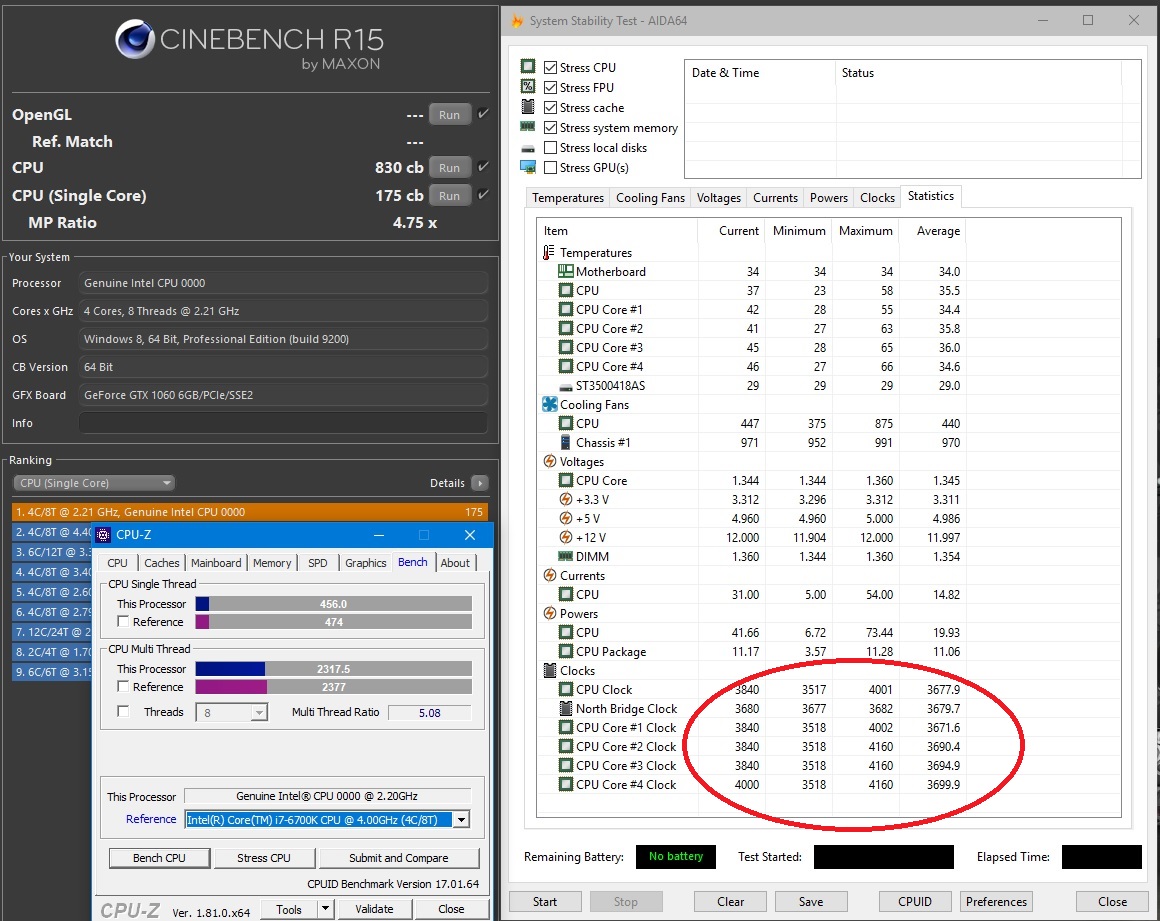This screenshot has width=1160, height=921.
Task: Enable the Stress local disks checkbox
Action: point(550,147)
